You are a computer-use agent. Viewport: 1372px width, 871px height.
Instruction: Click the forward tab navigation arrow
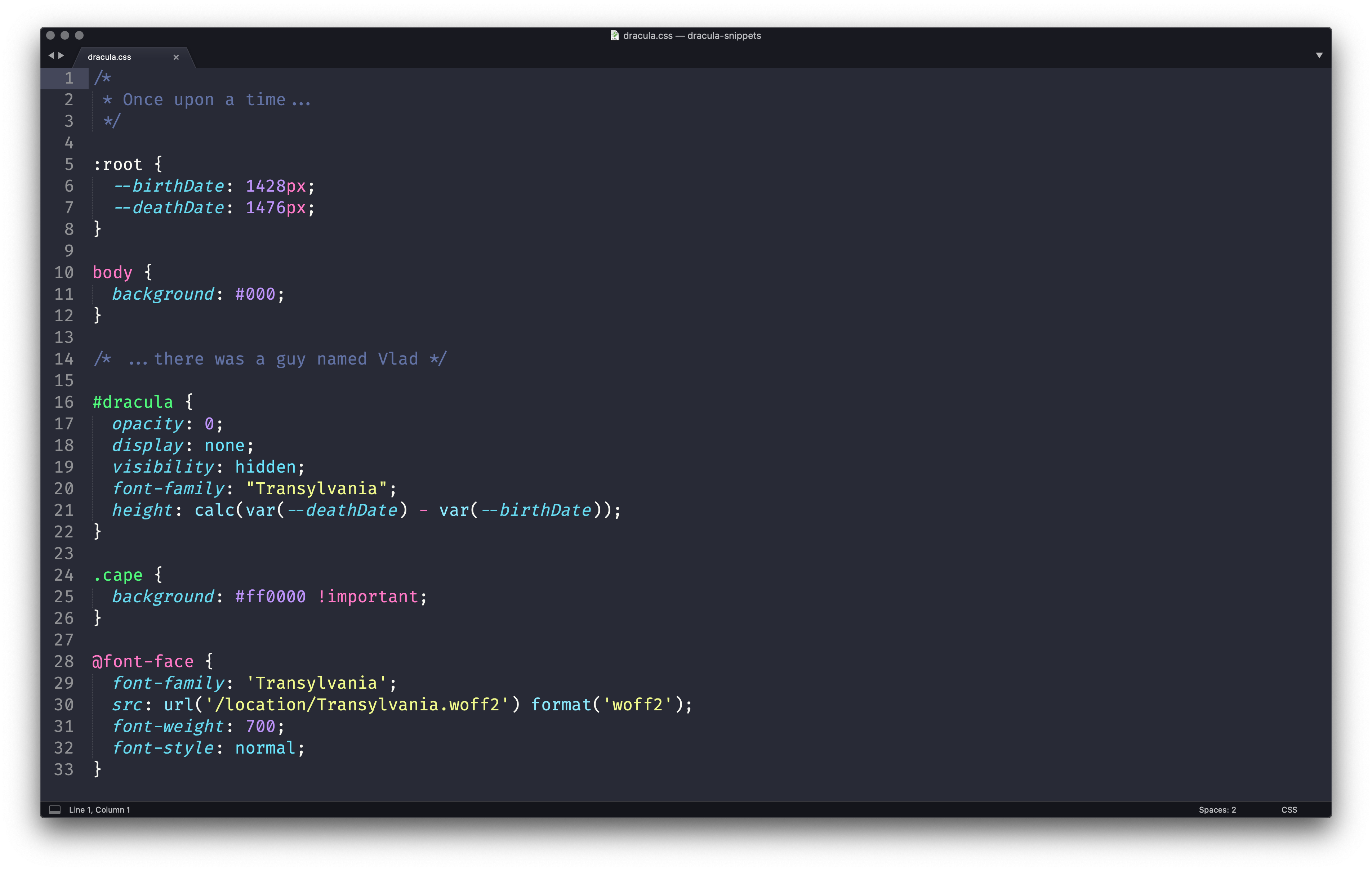tap(62, 55)
